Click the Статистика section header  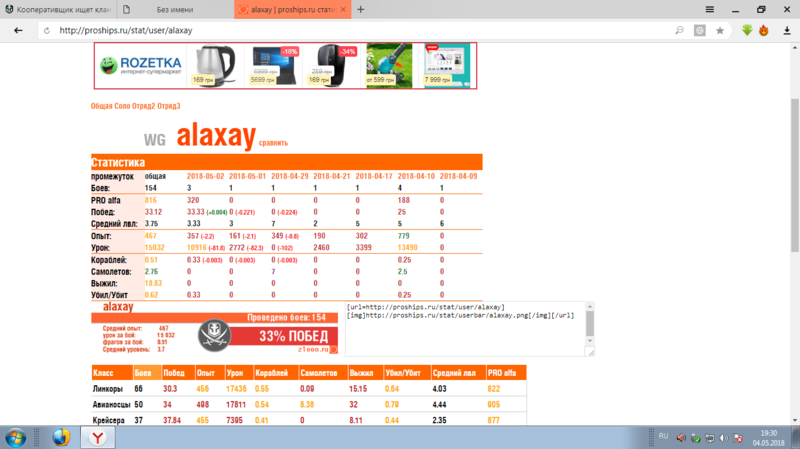[x=287, y=162]
